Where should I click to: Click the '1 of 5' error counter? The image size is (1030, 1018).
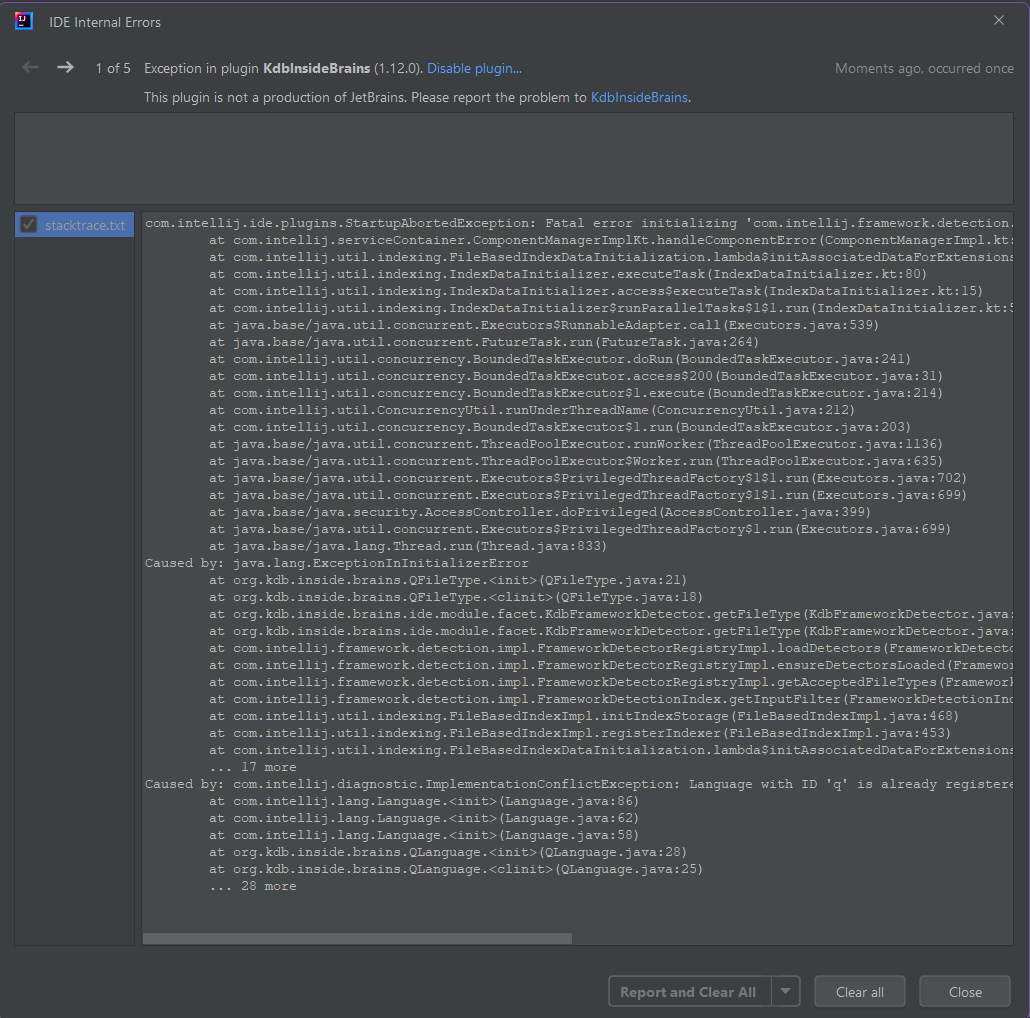click(x=113, y=68)
